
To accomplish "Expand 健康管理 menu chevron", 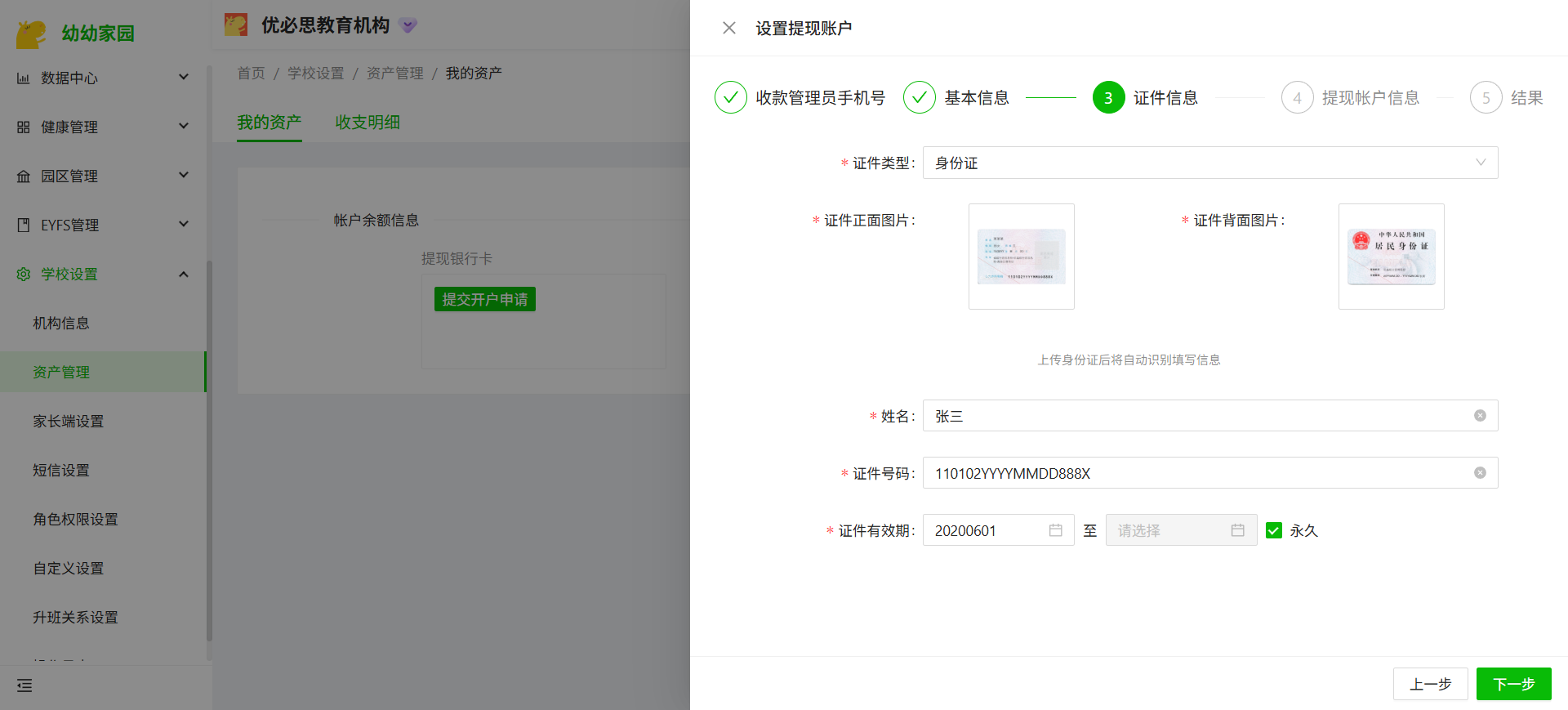I will click(184, 126).
